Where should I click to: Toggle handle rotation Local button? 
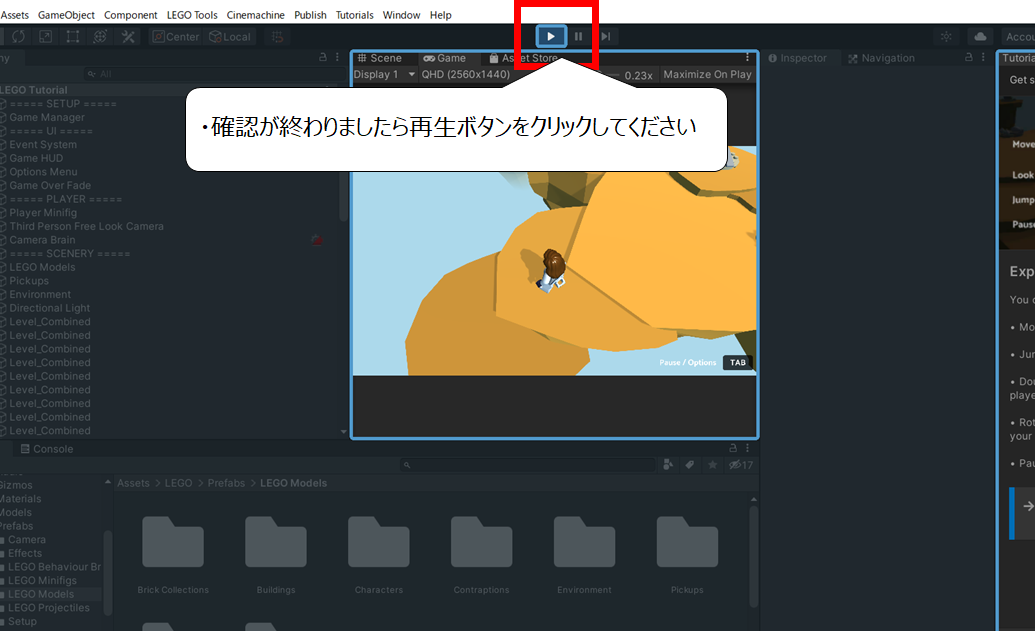[230, 37]
